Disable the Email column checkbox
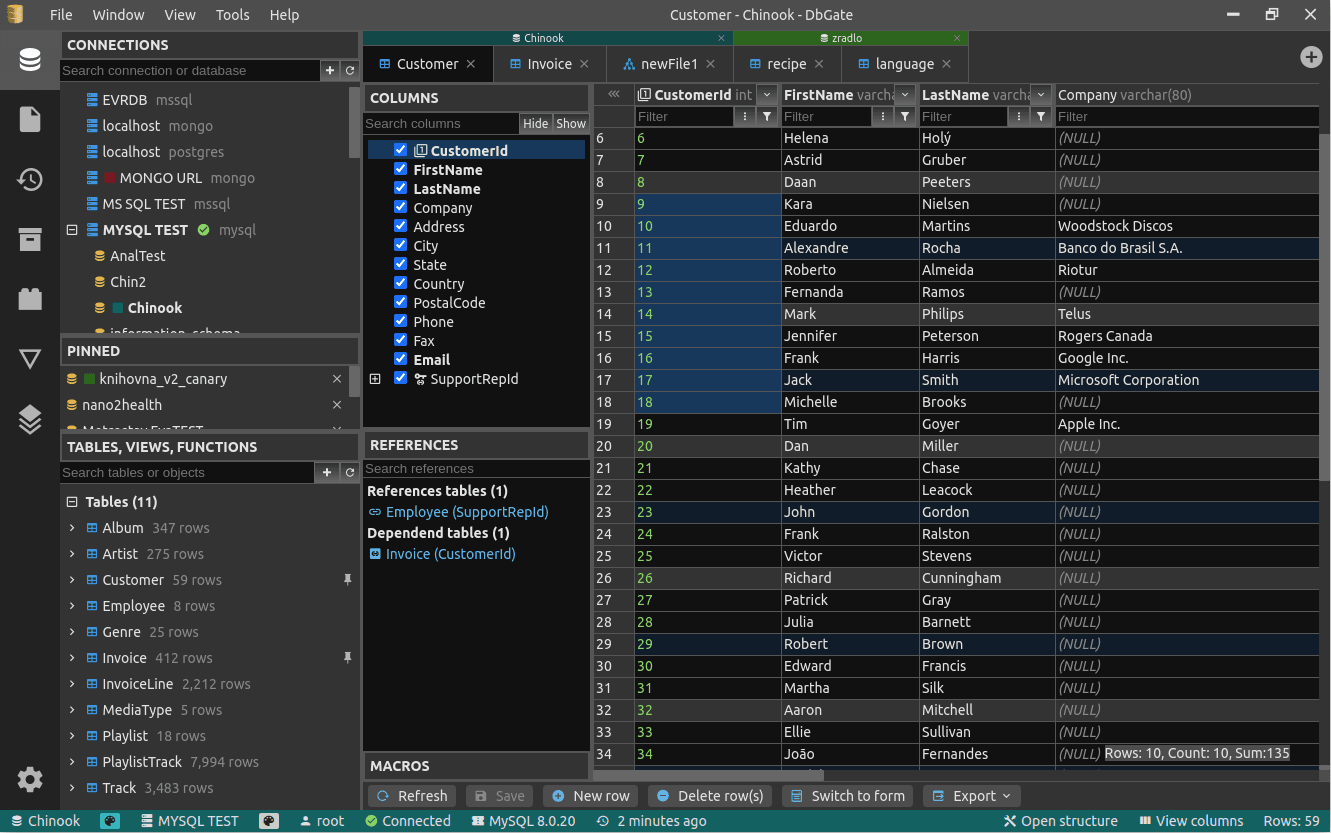1331x833 pixels. pyautogui.click(x=401, y=359)
